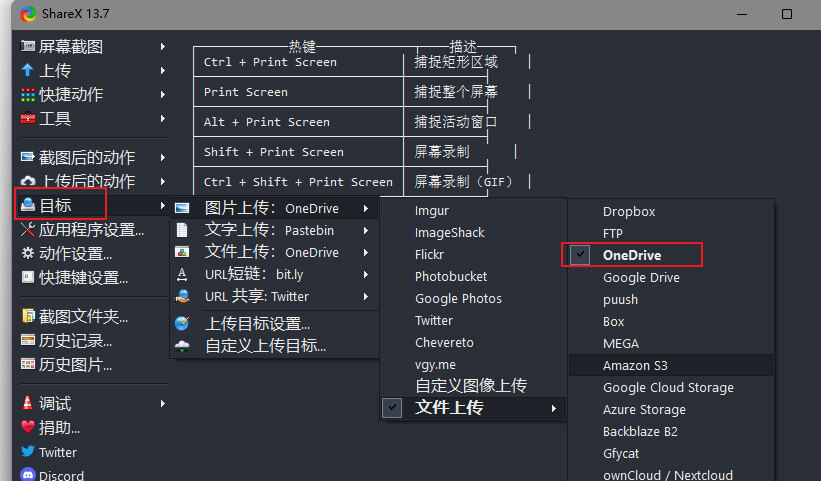Expand the 上传 submenu arrow
Image resolution: width=821 pixels, height=481 pixels.
pos(163,71)
